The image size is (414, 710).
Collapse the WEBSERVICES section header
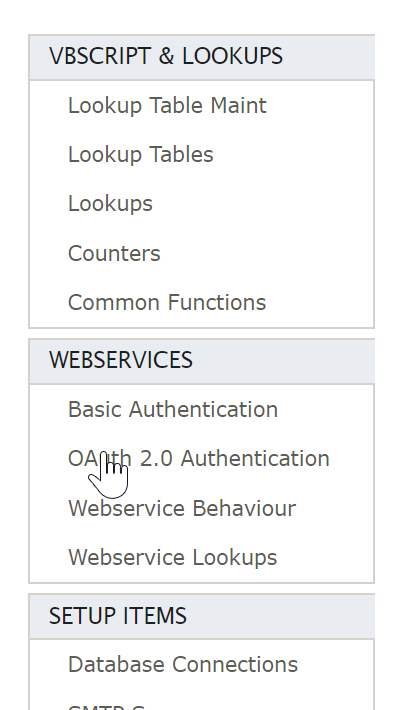pyautogui.click(x=202, y=361)
